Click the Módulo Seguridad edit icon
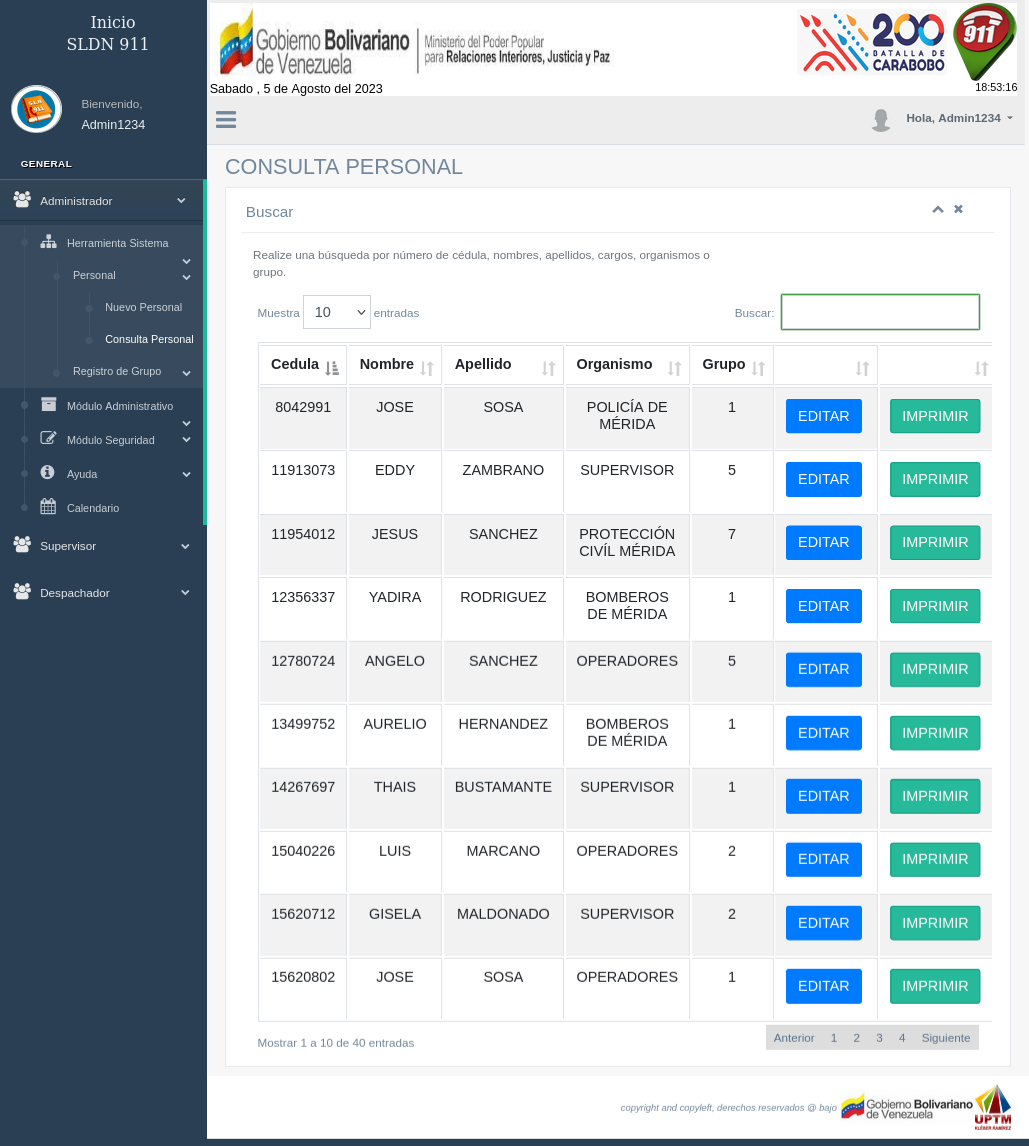The height and width of the screenshot is (1146, 1029). (x=48, y=438)
